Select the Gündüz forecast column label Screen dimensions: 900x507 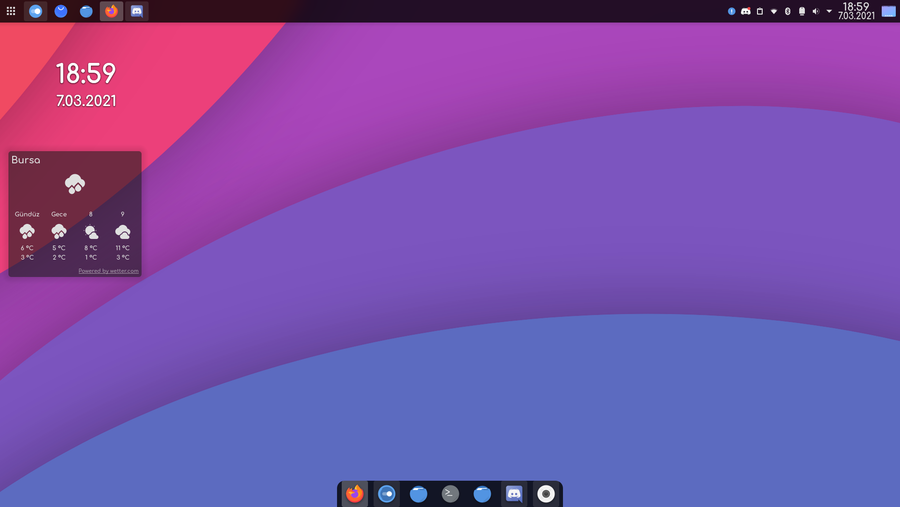click(x=27, y=214)
